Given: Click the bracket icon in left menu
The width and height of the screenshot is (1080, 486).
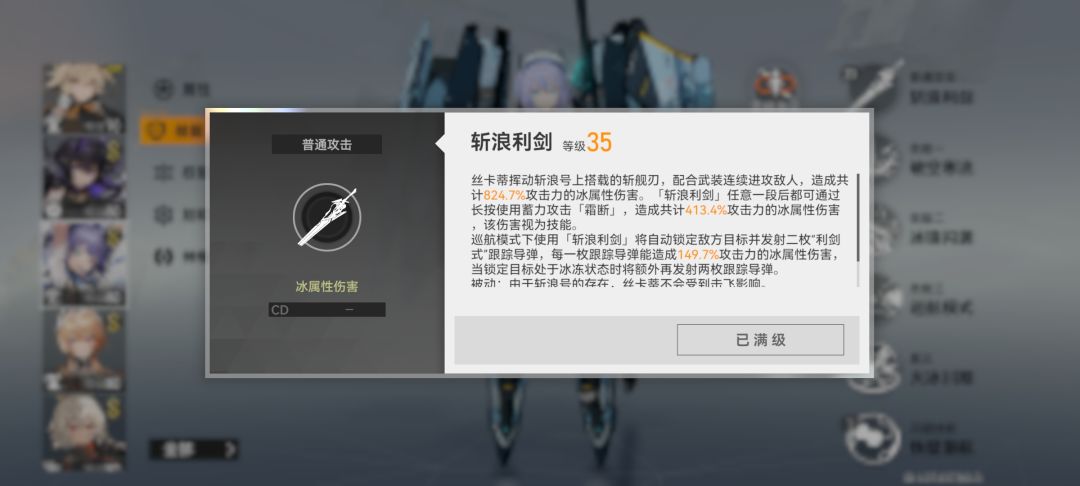Looking at the screenshot, I should pos(163,257).
